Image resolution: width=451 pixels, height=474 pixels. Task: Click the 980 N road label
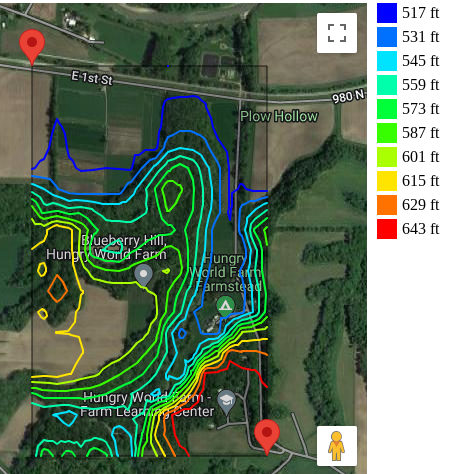[x=348, y=96]
